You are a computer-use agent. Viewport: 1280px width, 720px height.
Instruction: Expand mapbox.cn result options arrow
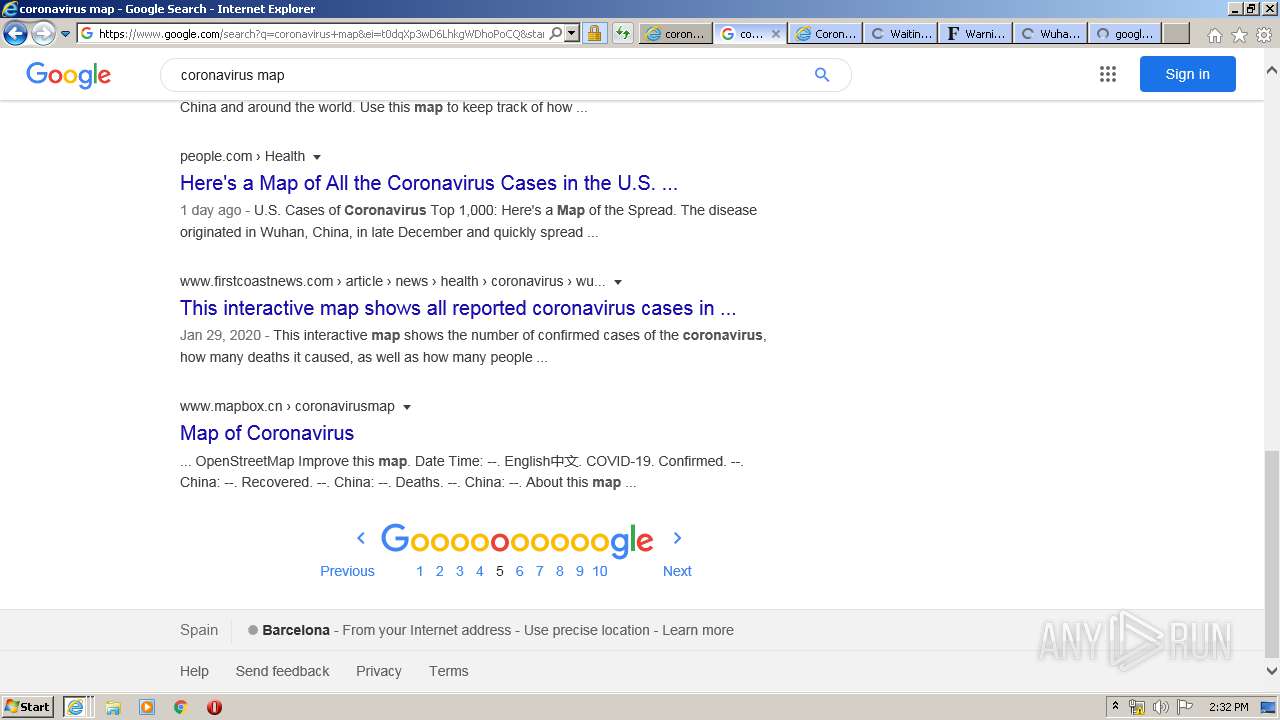(407, 407)
